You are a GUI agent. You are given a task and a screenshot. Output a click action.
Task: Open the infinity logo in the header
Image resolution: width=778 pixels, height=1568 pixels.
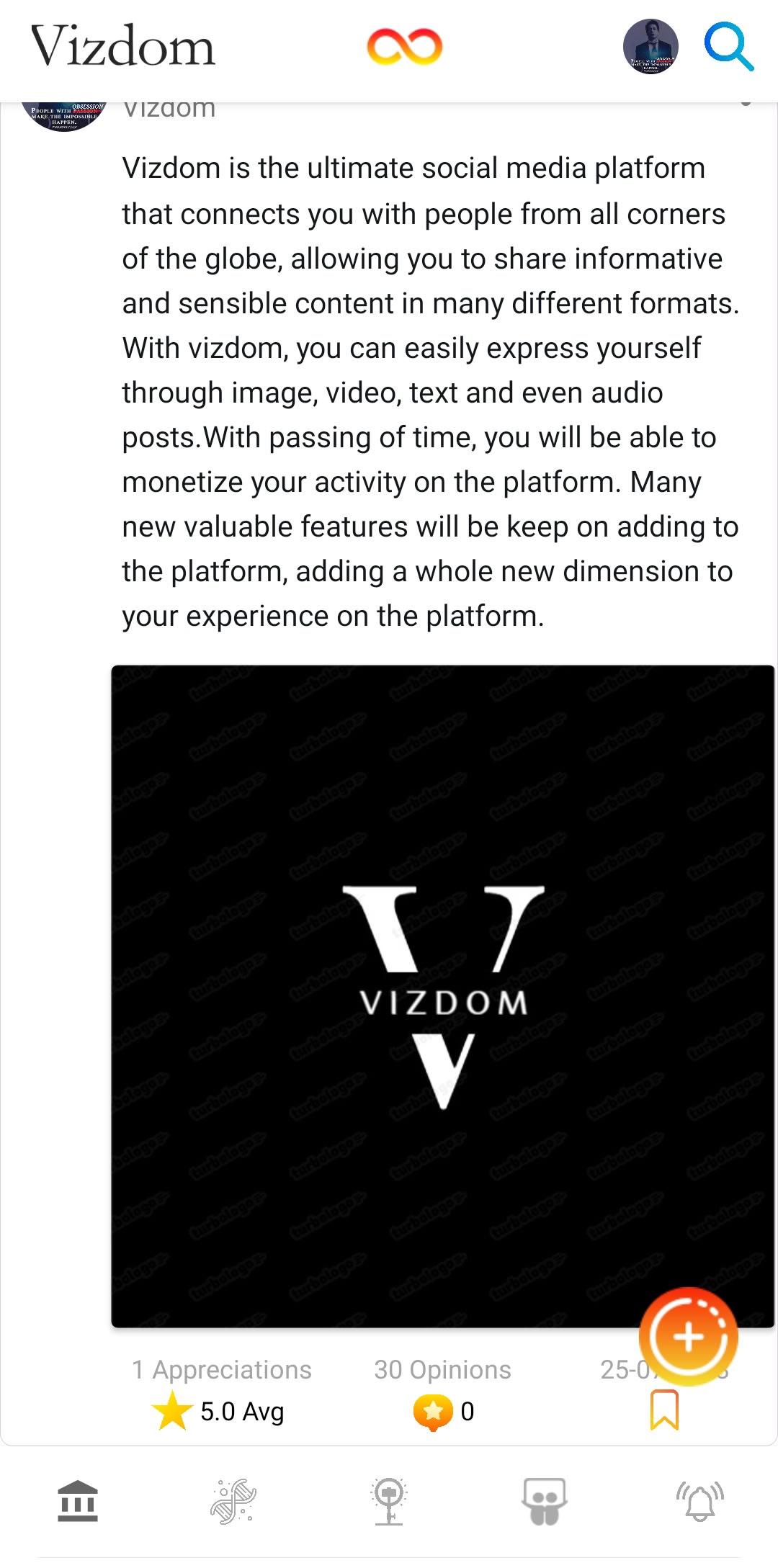coord(404,47)
